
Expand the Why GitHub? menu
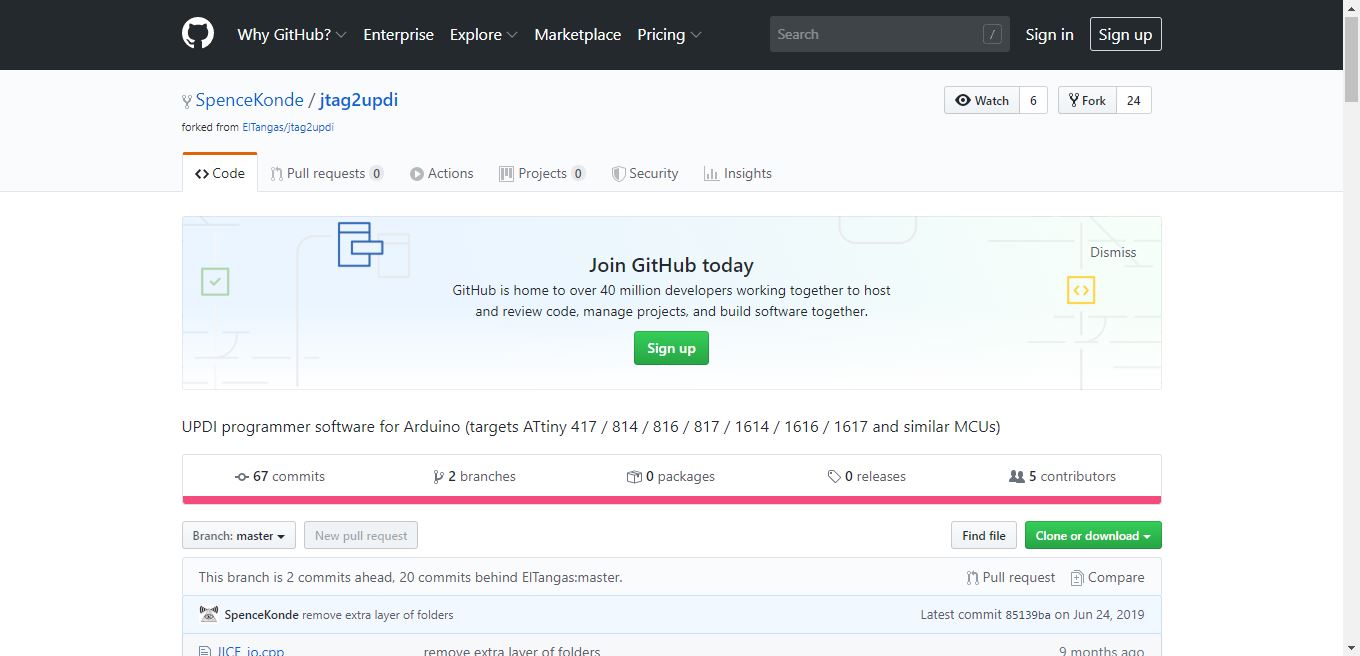pos(291,34)
